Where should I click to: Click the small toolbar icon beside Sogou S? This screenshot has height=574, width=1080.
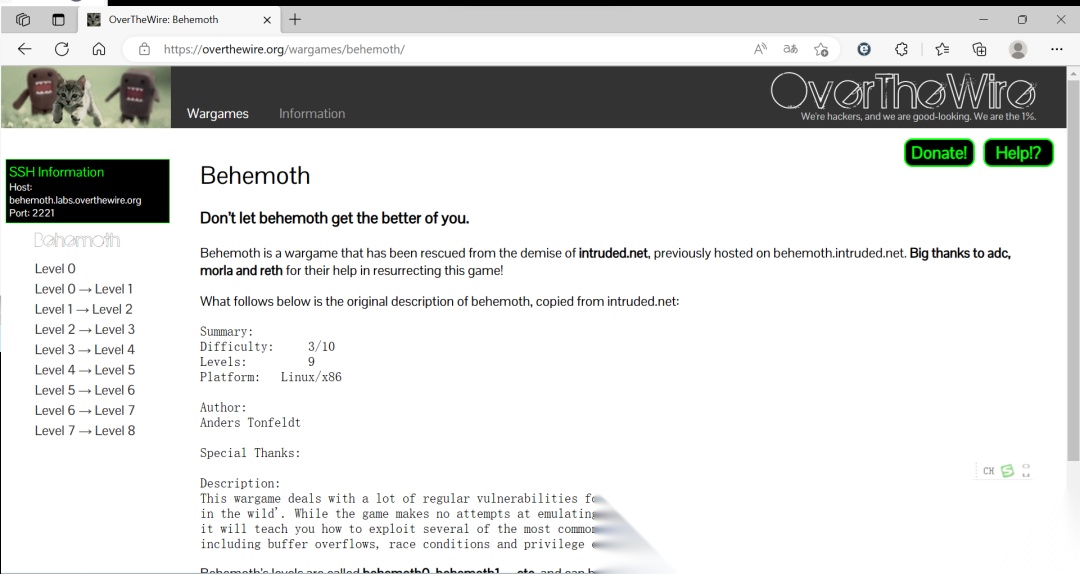1026,471
